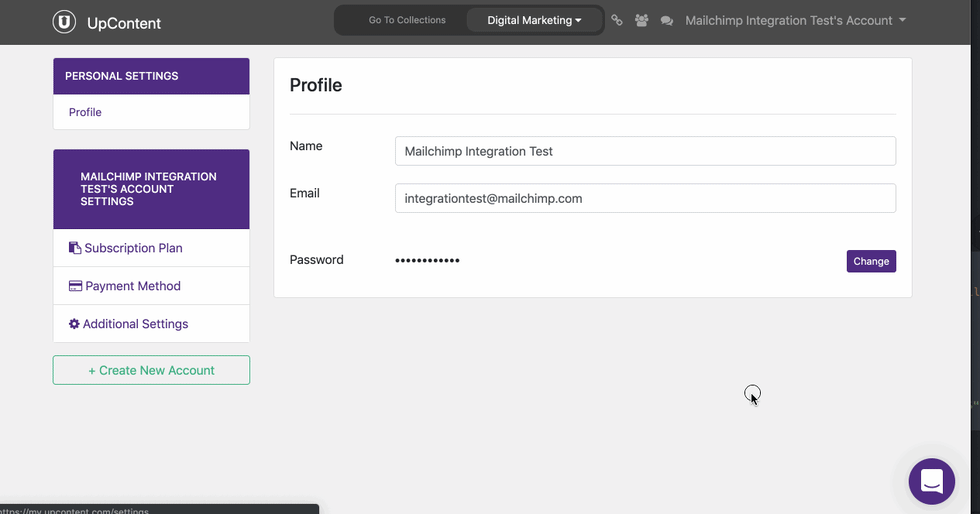Click the Additional Settings gear icon
980x514 pixels.
(74, 324)
